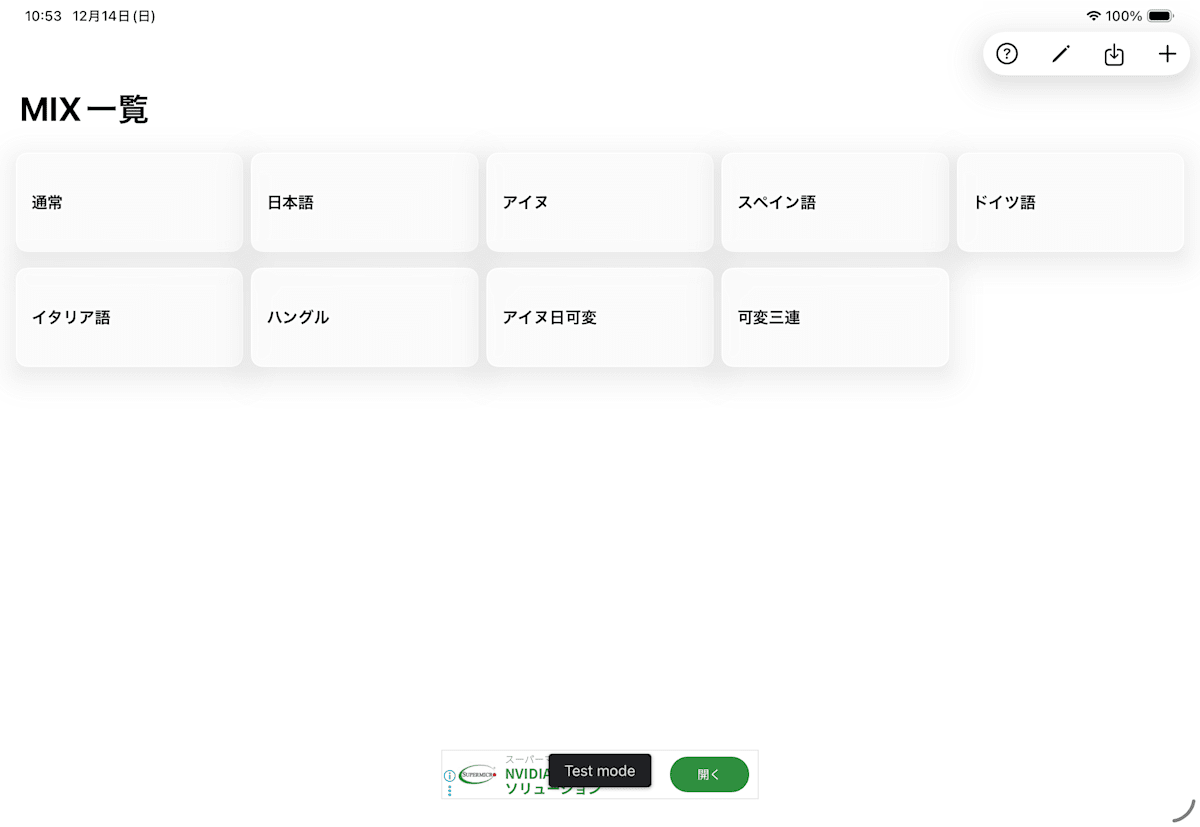Select the 可変三連 card
The height and width of the screenshot is (827, 1200).
(x=835, y=317)
